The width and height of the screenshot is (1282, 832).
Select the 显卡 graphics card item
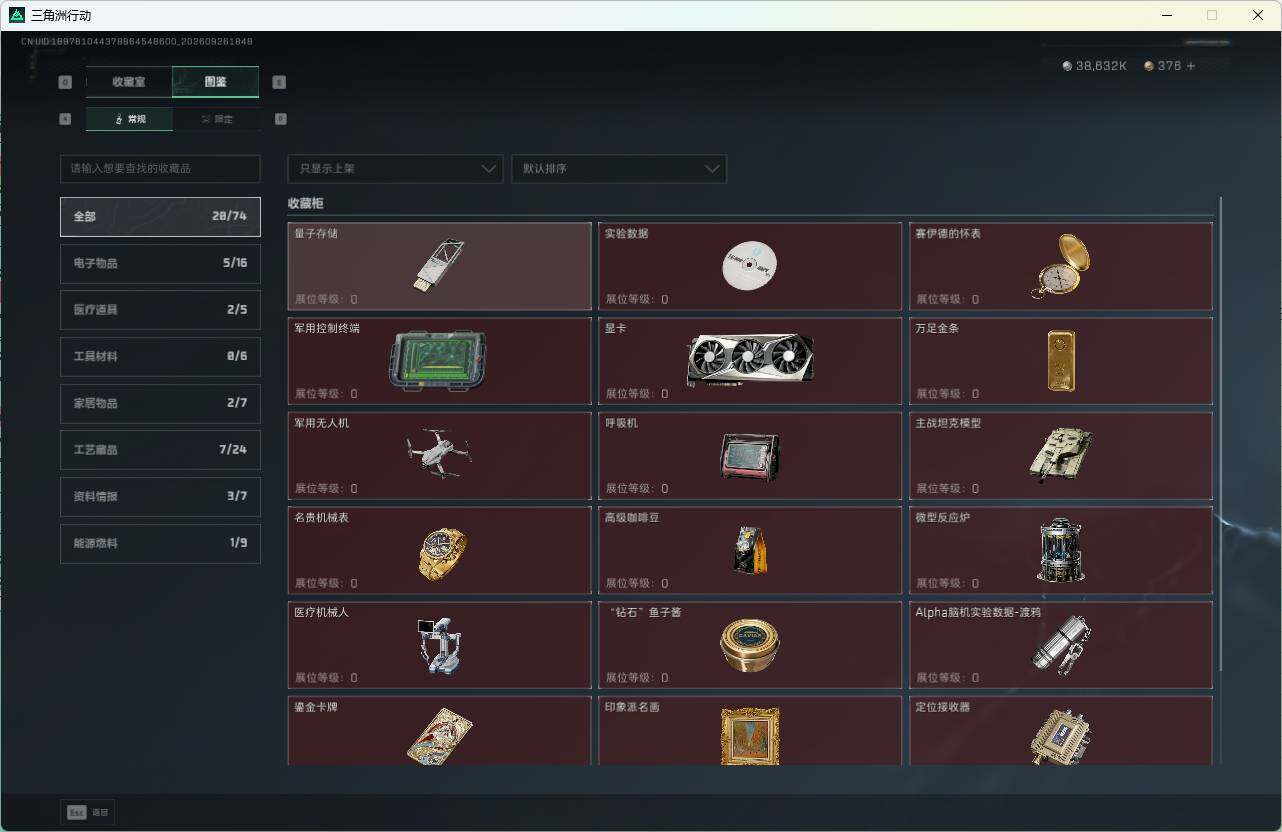tap(750, 361)
